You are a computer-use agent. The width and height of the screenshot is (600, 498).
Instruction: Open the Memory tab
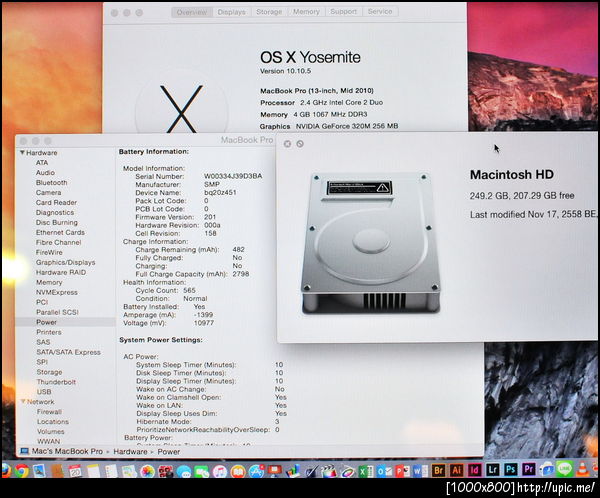coord(306,12)
